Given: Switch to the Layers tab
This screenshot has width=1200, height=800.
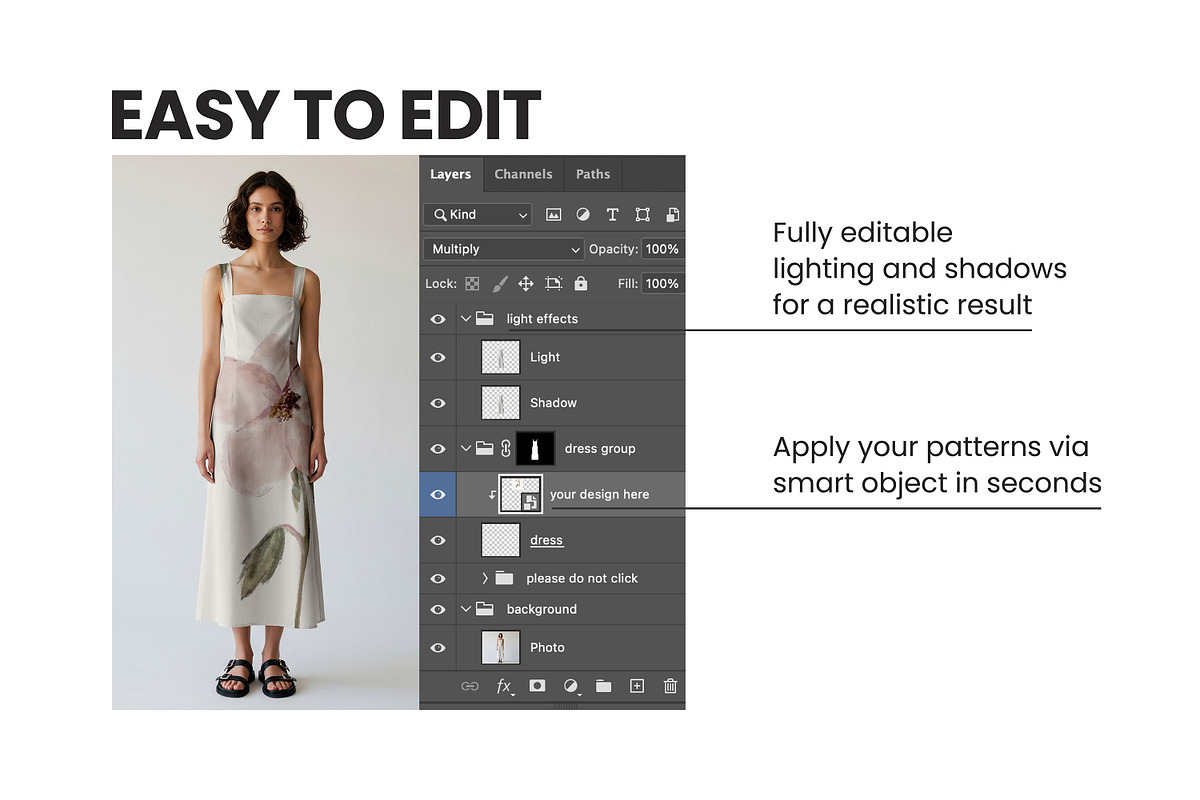Looking at the screenshot, I should 451,174.
